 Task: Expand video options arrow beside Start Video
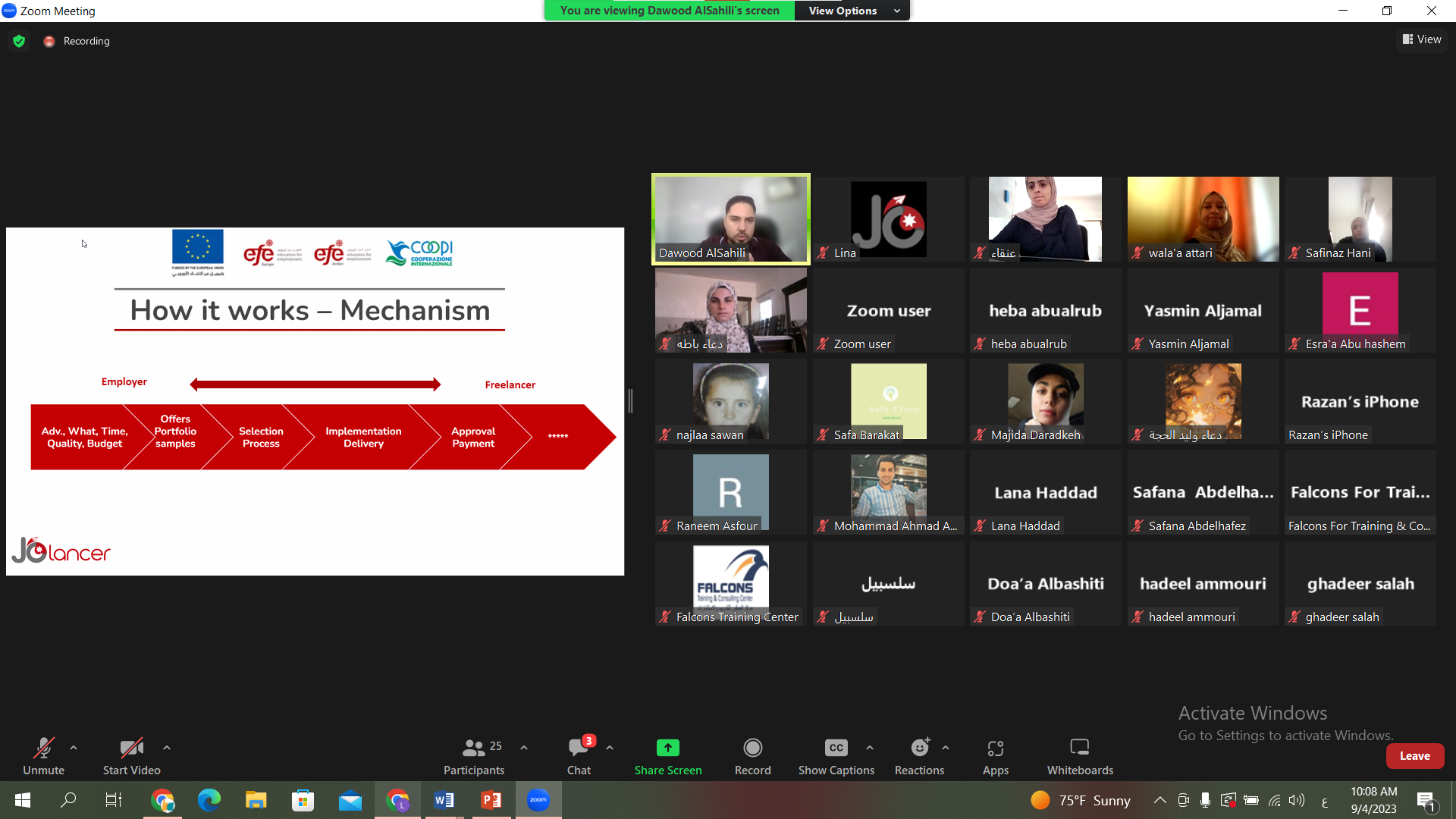point(167,748)
